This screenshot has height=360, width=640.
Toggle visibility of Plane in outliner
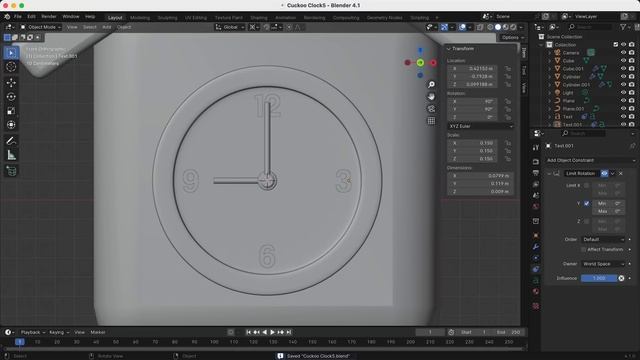tap(623, 100)
